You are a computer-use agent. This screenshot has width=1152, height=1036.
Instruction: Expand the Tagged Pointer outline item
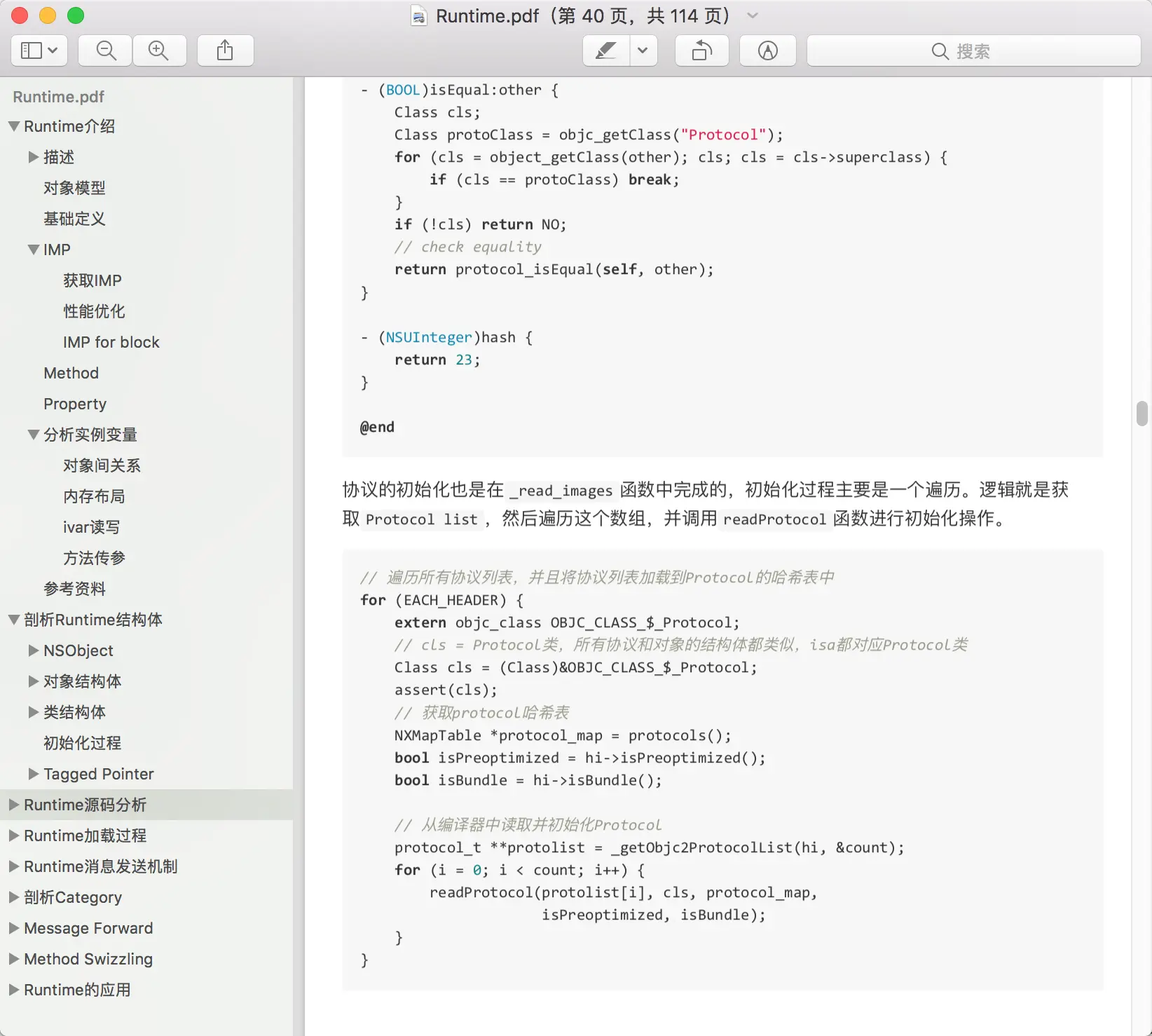click(x=33, y=774)
